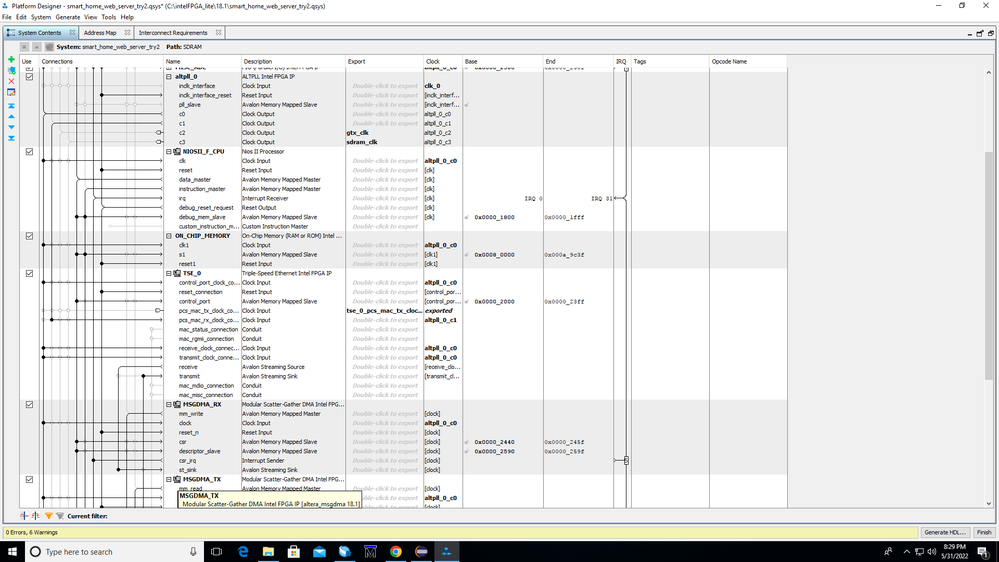999x562 pixels.
Task: Click the taskbar search box
Action: tap(115, 552)
